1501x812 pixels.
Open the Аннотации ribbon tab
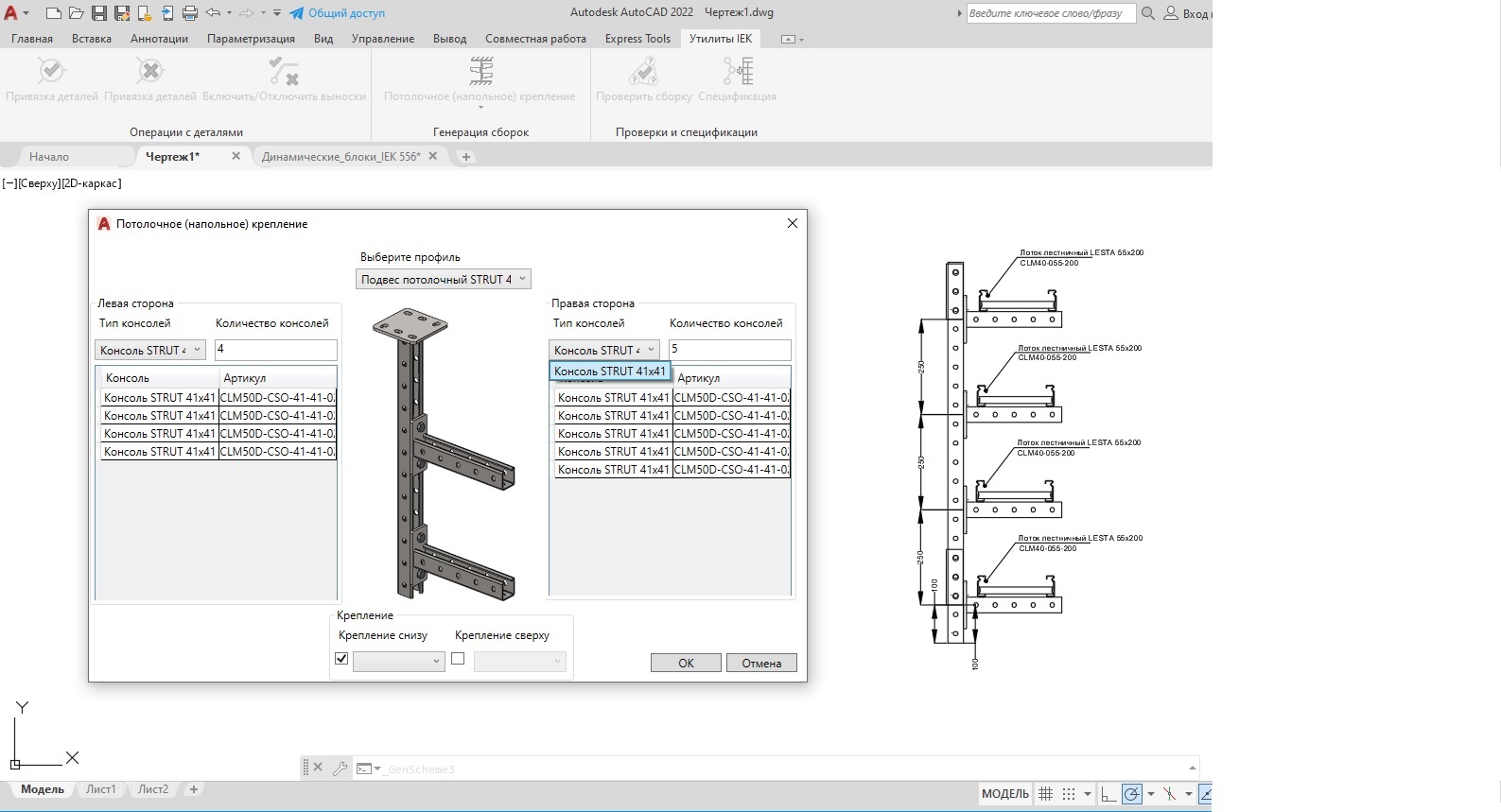159,39
